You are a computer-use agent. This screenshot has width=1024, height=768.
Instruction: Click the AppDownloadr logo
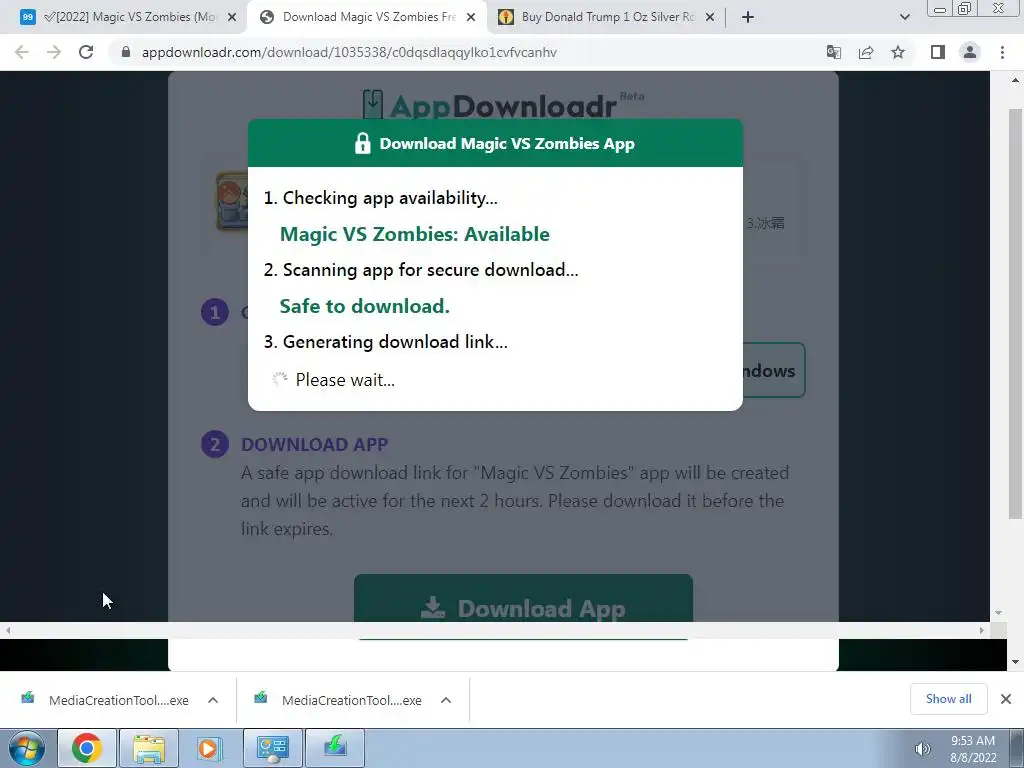(x=503, y=104)
